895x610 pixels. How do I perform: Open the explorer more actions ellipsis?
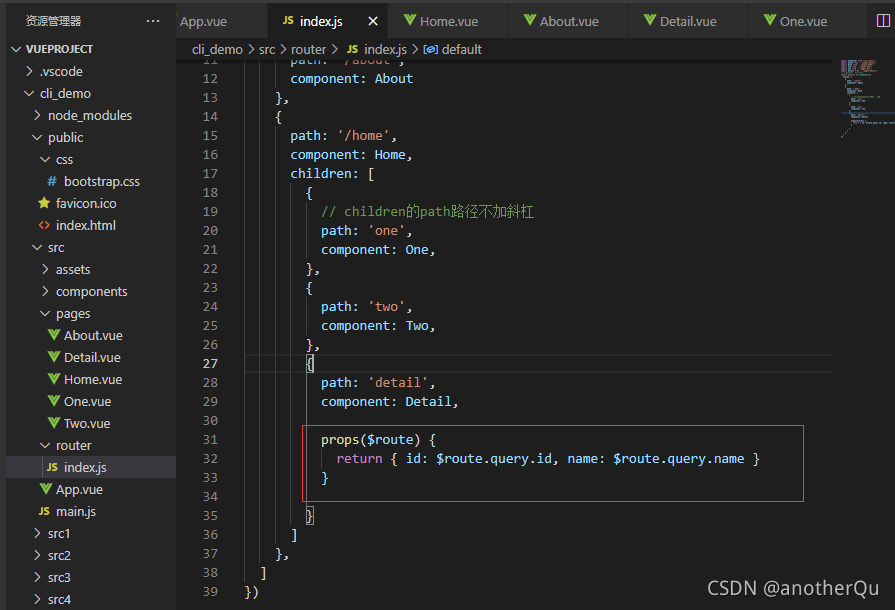pos(153,21)
